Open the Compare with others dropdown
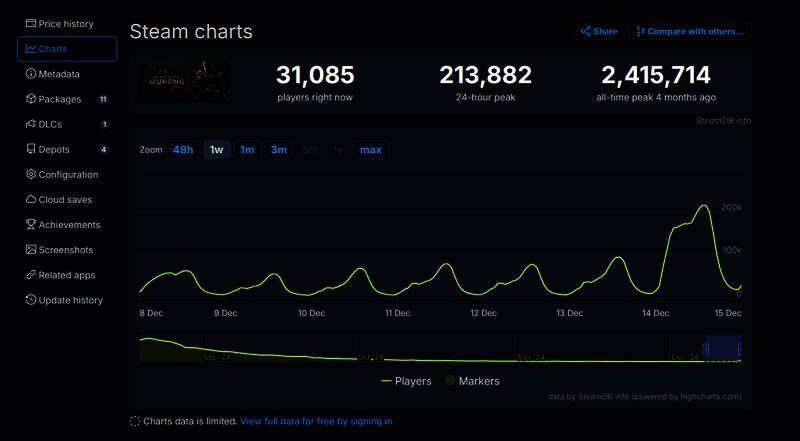The height and width of the screenshot is (441, 800). point(690,31)
